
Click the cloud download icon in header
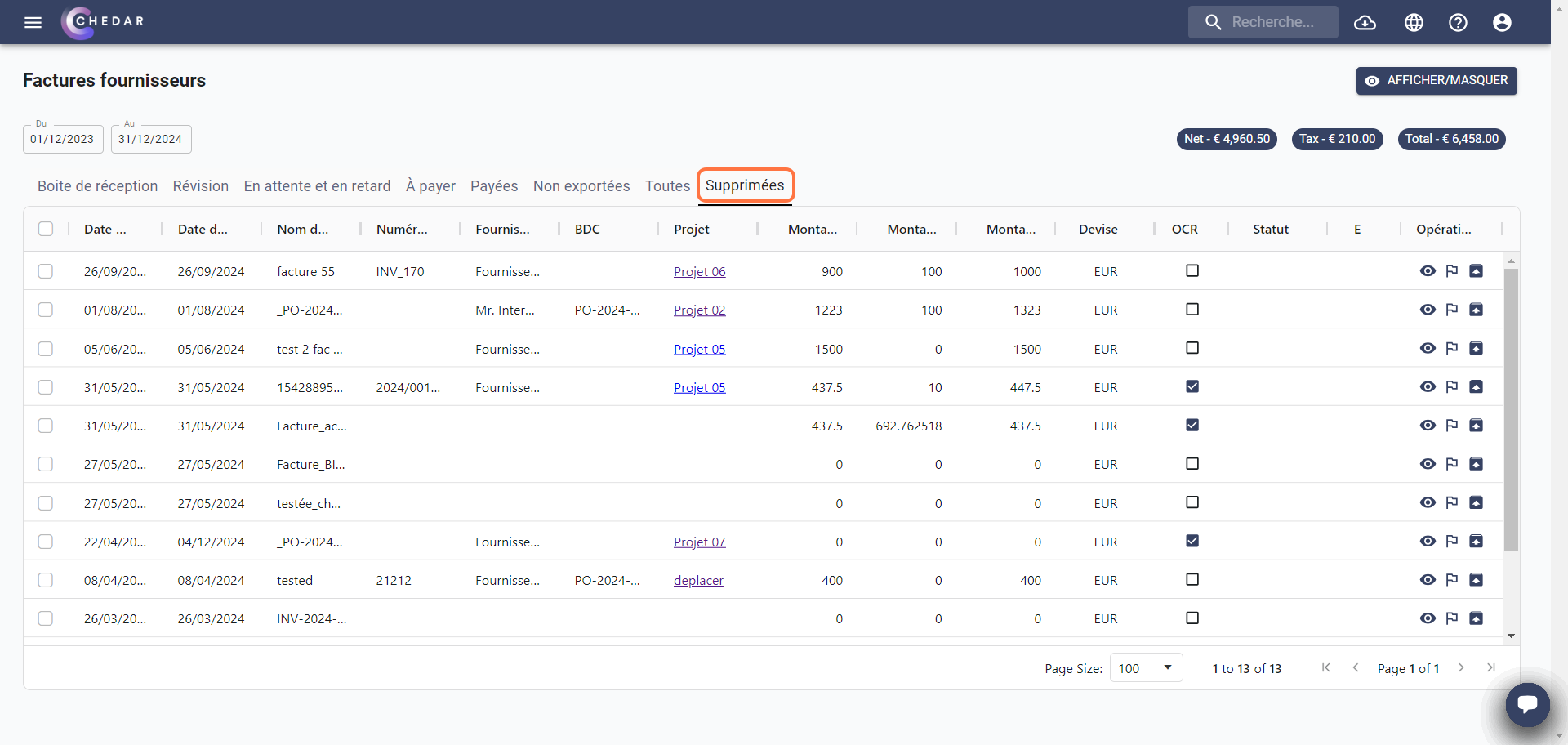pos(1365,22)
